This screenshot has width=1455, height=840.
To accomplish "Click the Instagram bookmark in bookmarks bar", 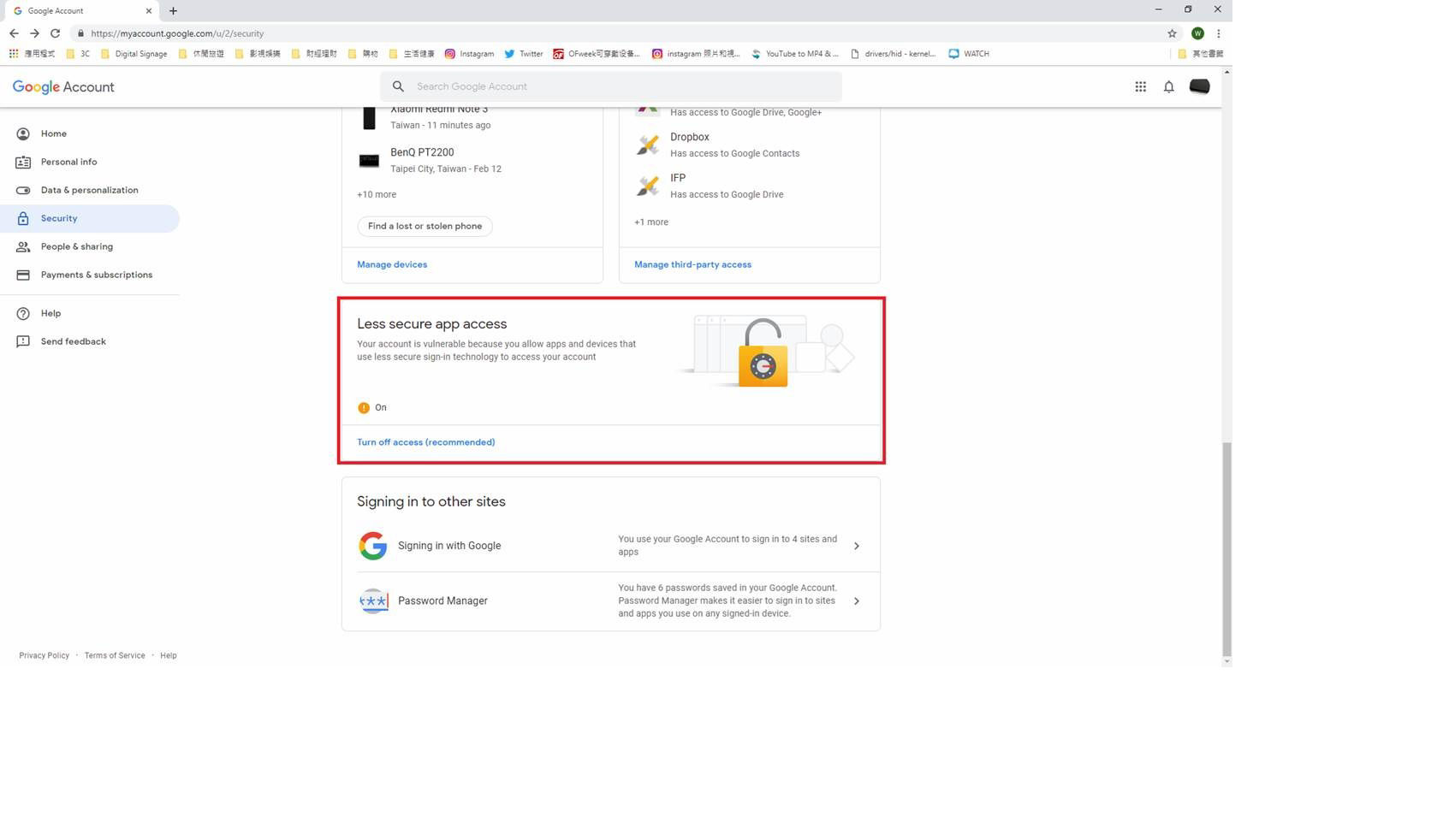I will tap(469, 54).
